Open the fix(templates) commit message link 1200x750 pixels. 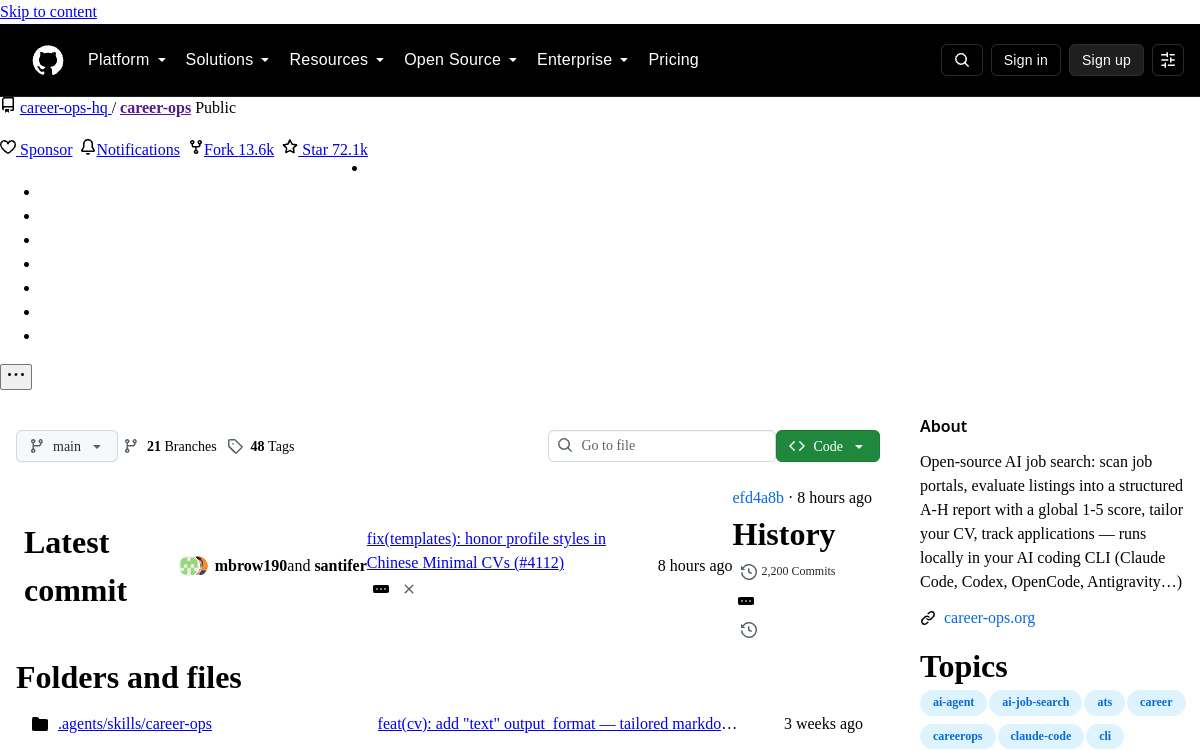(x=486, y=551)
